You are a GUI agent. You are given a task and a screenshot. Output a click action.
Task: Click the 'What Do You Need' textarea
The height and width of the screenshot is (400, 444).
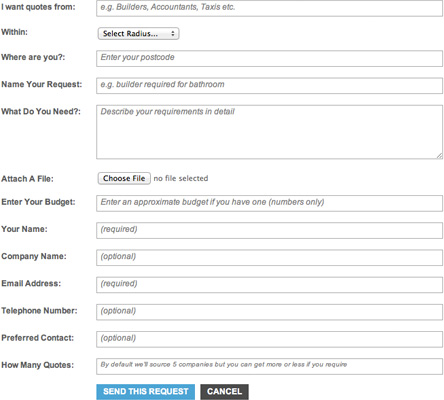[269, 132]
